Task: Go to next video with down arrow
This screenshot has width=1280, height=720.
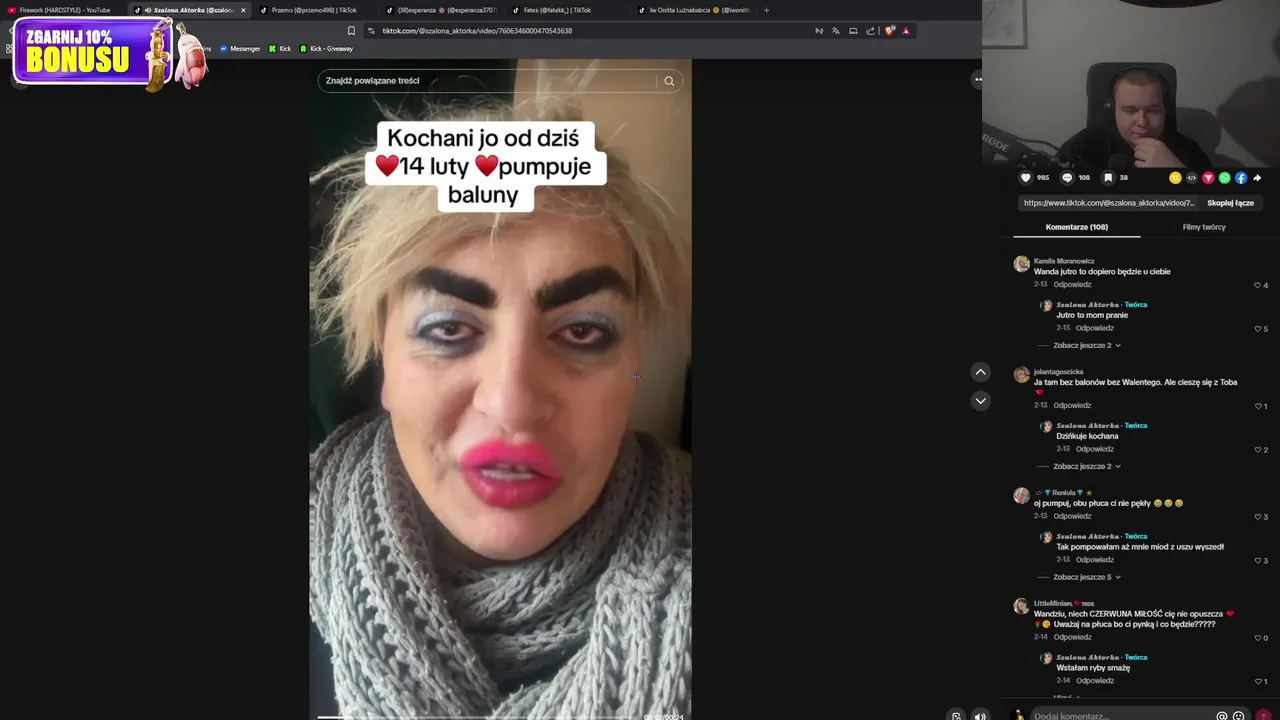Action: [980, 400]
